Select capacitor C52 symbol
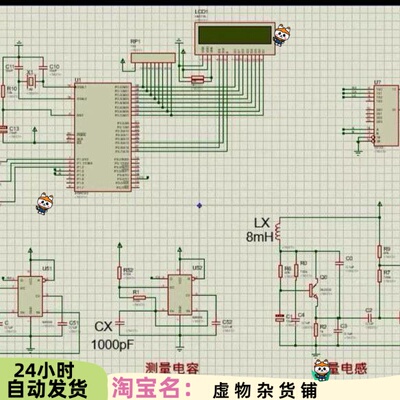Screen dimensions: 400x400 (216, 323)
